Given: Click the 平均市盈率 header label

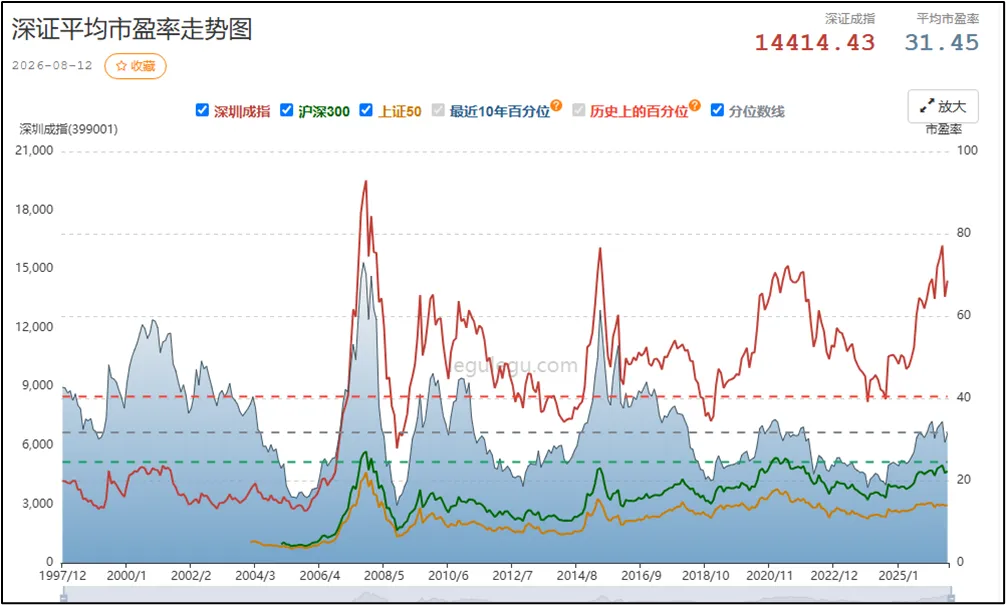Looking at the screenshot, I should (x=948, y=19).
